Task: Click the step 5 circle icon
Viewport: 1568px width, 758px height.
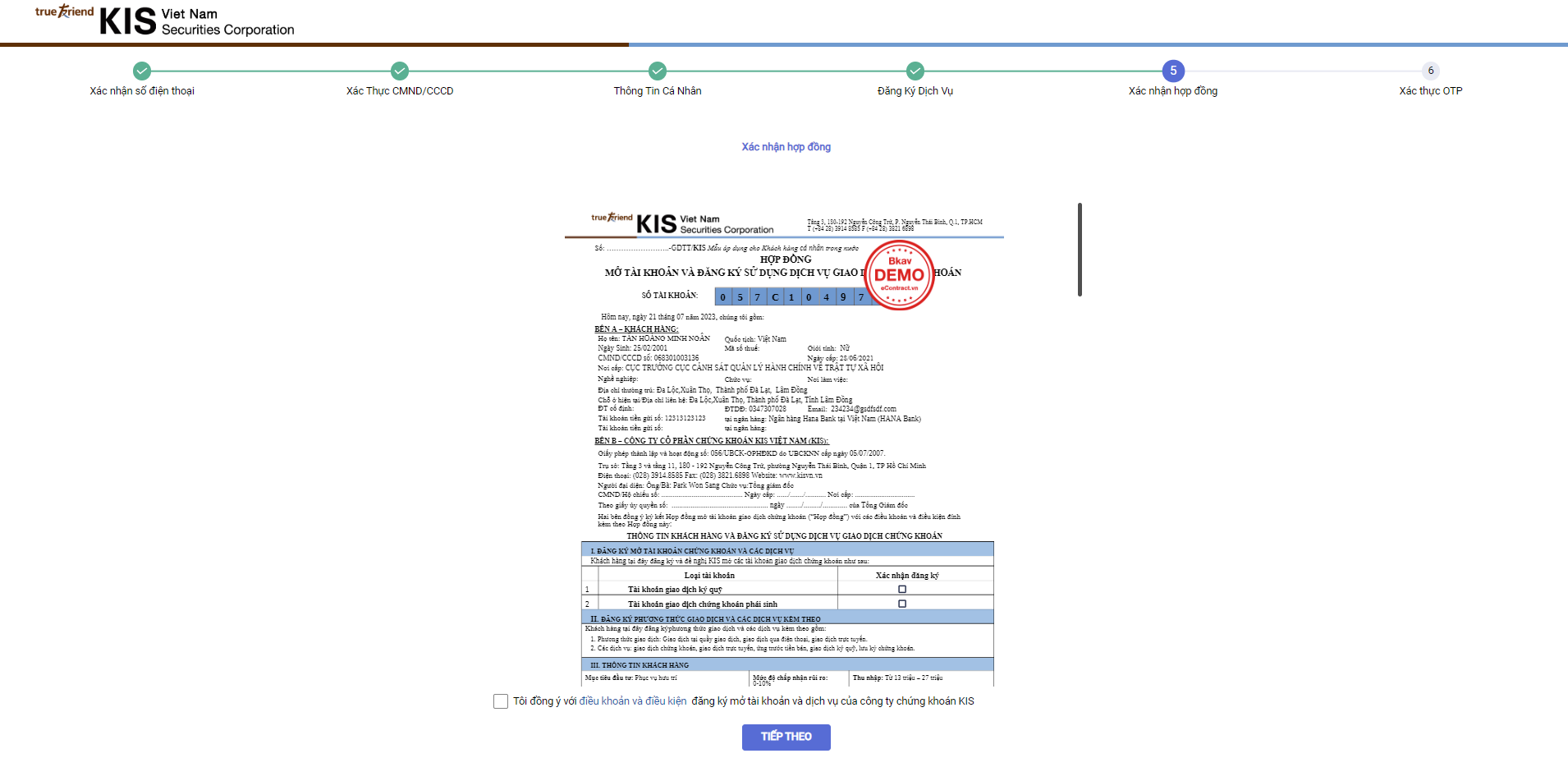Action: 1173,71
